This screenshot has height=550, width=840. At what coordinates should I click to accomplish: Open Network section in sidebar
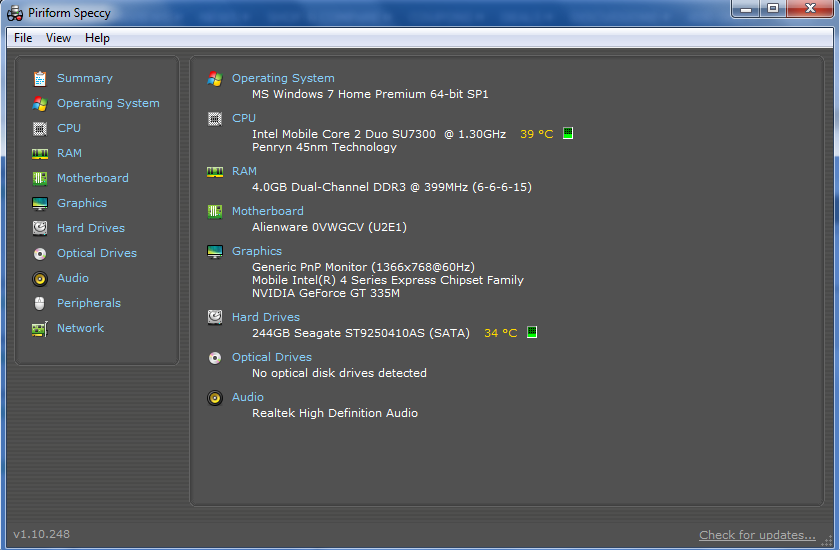80,328
